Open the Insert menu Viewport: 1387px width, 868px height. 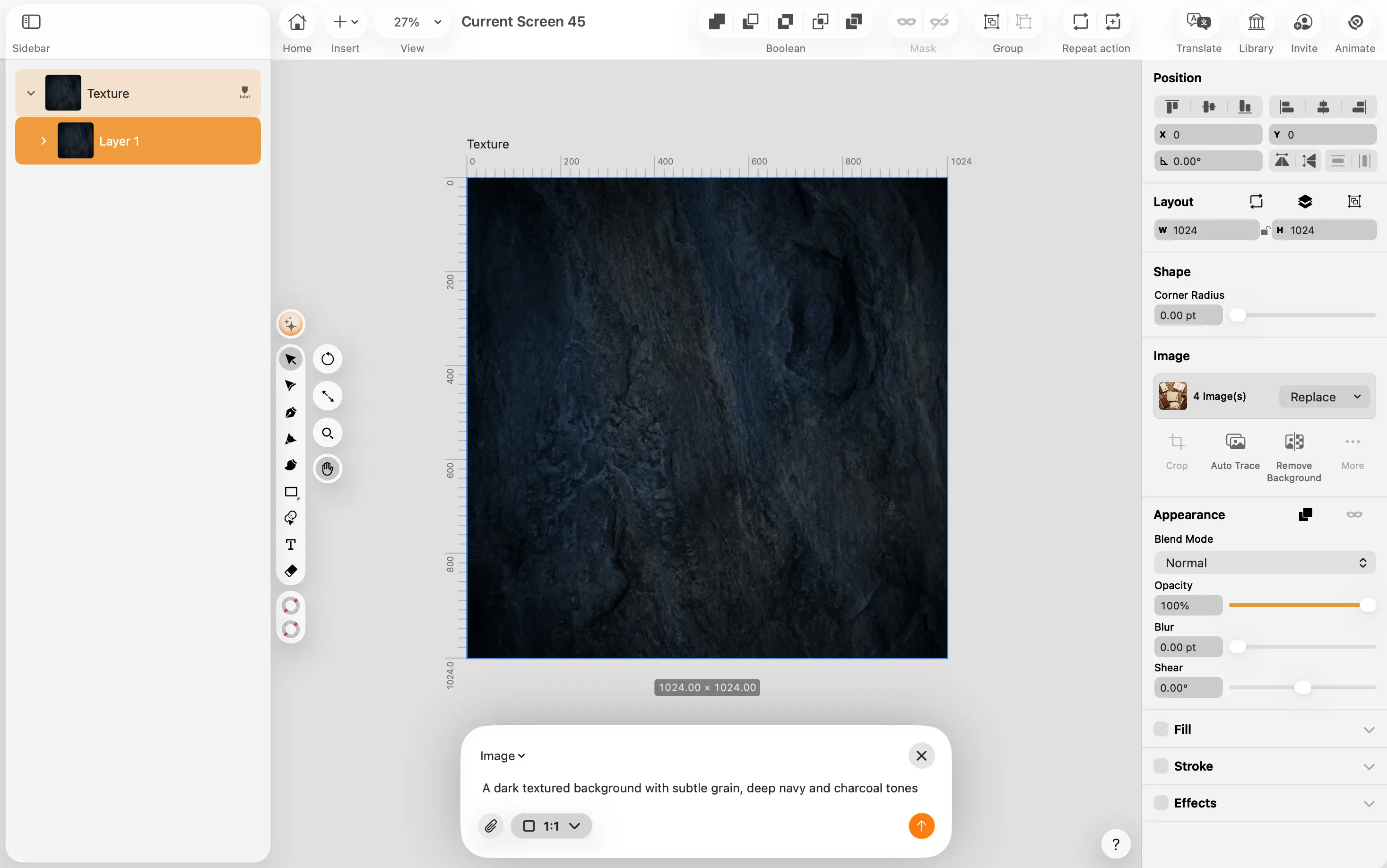point(346,32)
